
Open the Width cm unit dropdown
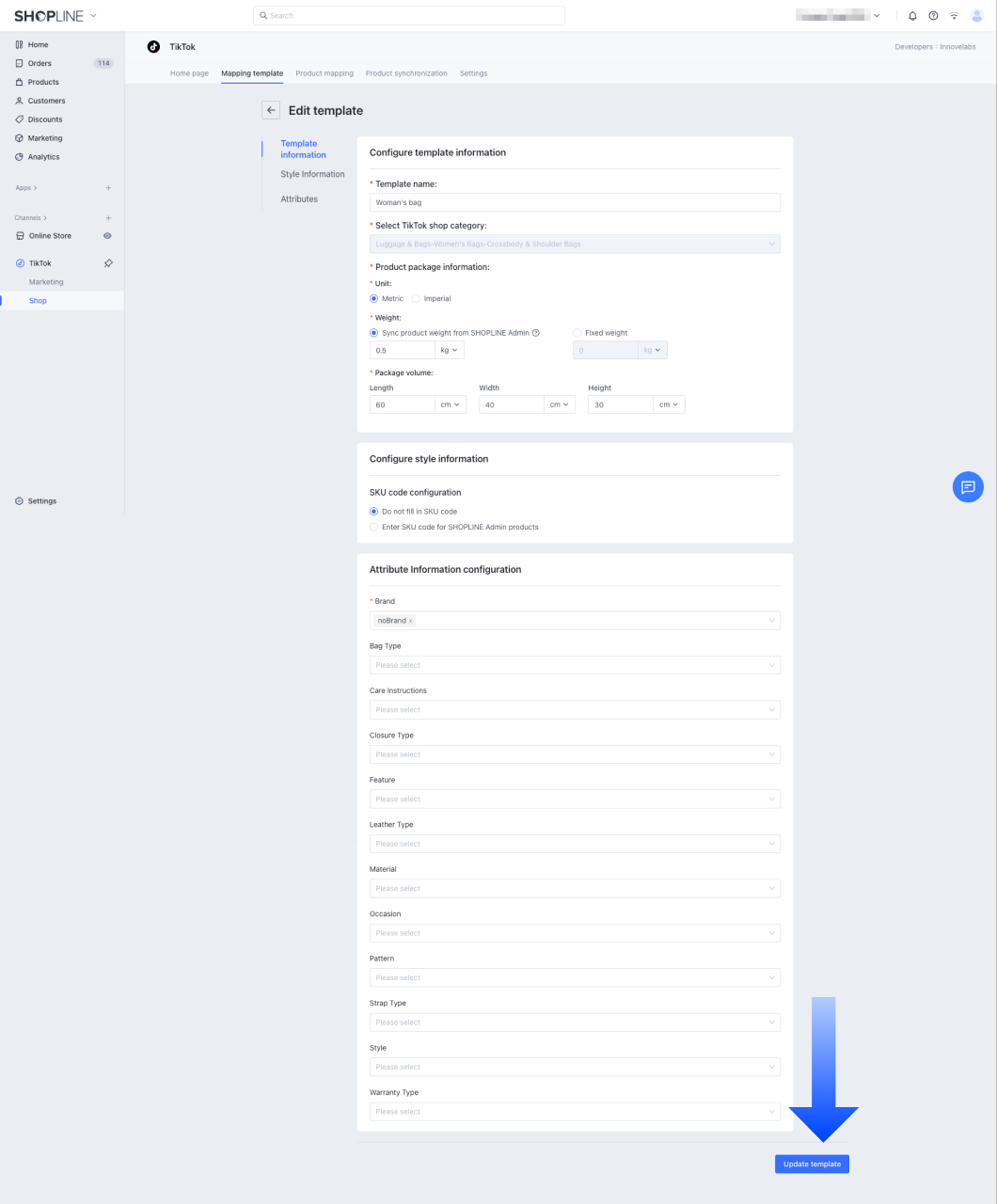(560, 404)
